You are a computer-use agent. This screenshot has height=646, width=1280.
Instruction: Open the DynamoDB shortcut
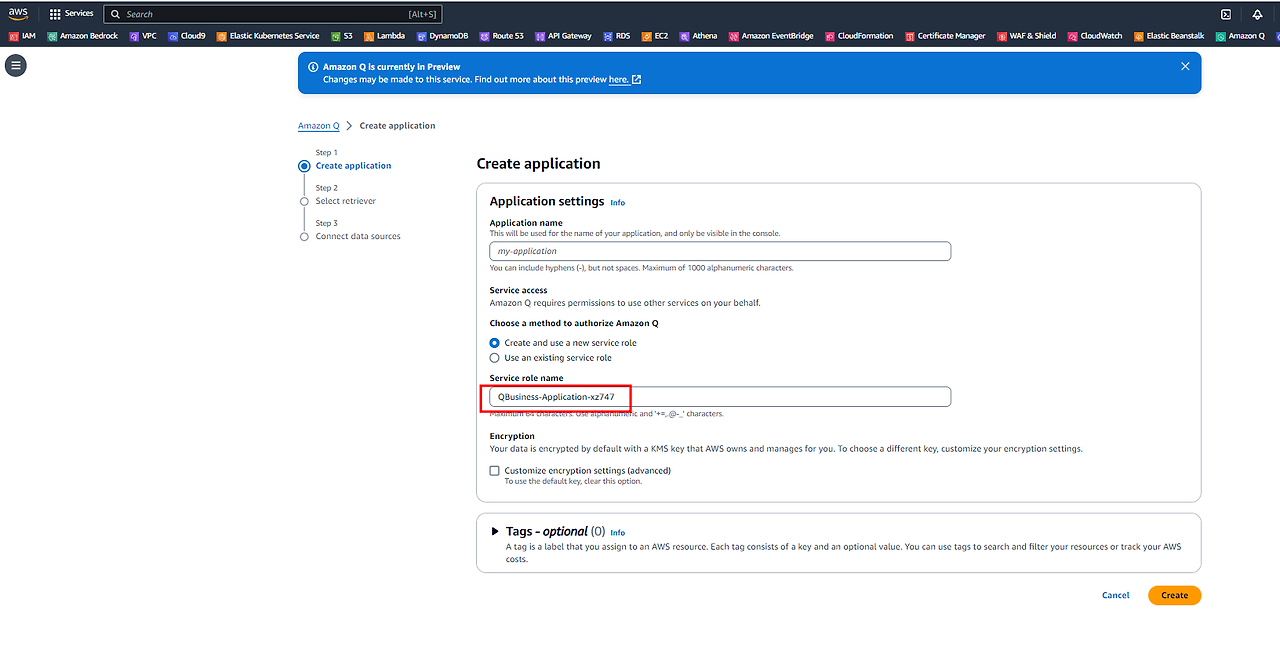click(442, 36)
